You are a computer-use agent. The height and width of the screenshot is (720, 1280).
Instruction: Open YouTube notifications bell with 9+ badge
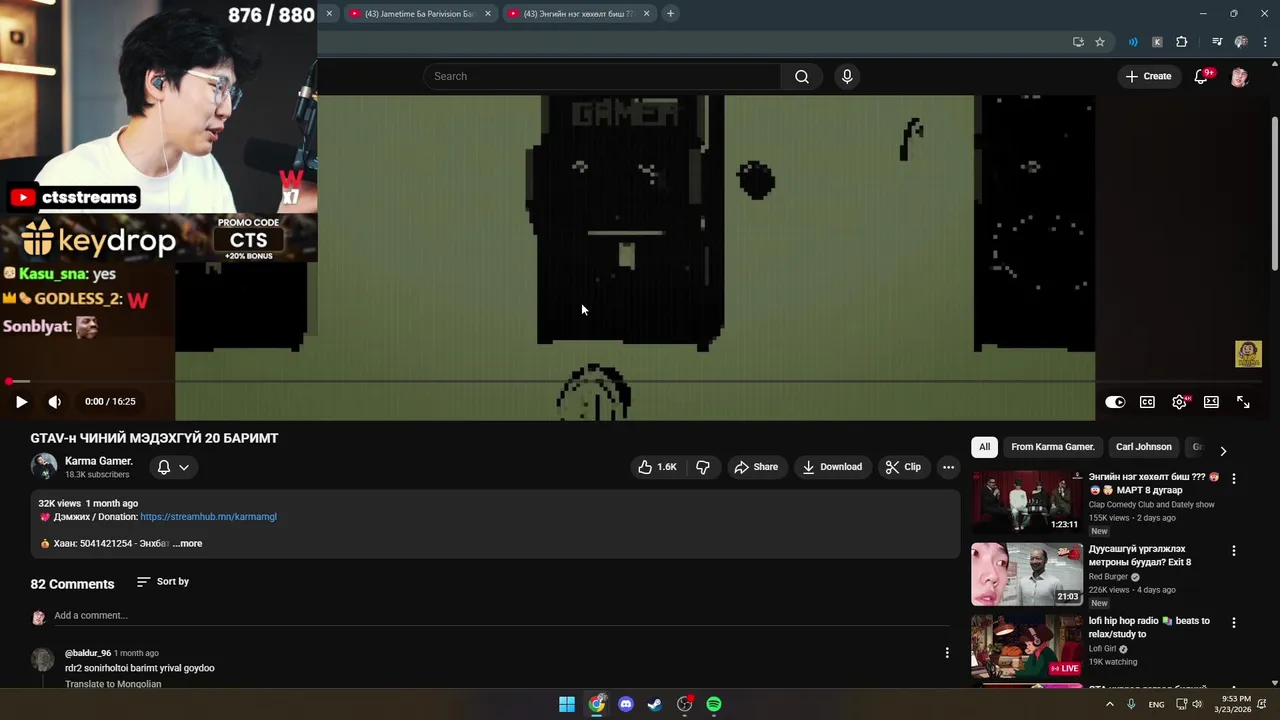[1202, 76]
